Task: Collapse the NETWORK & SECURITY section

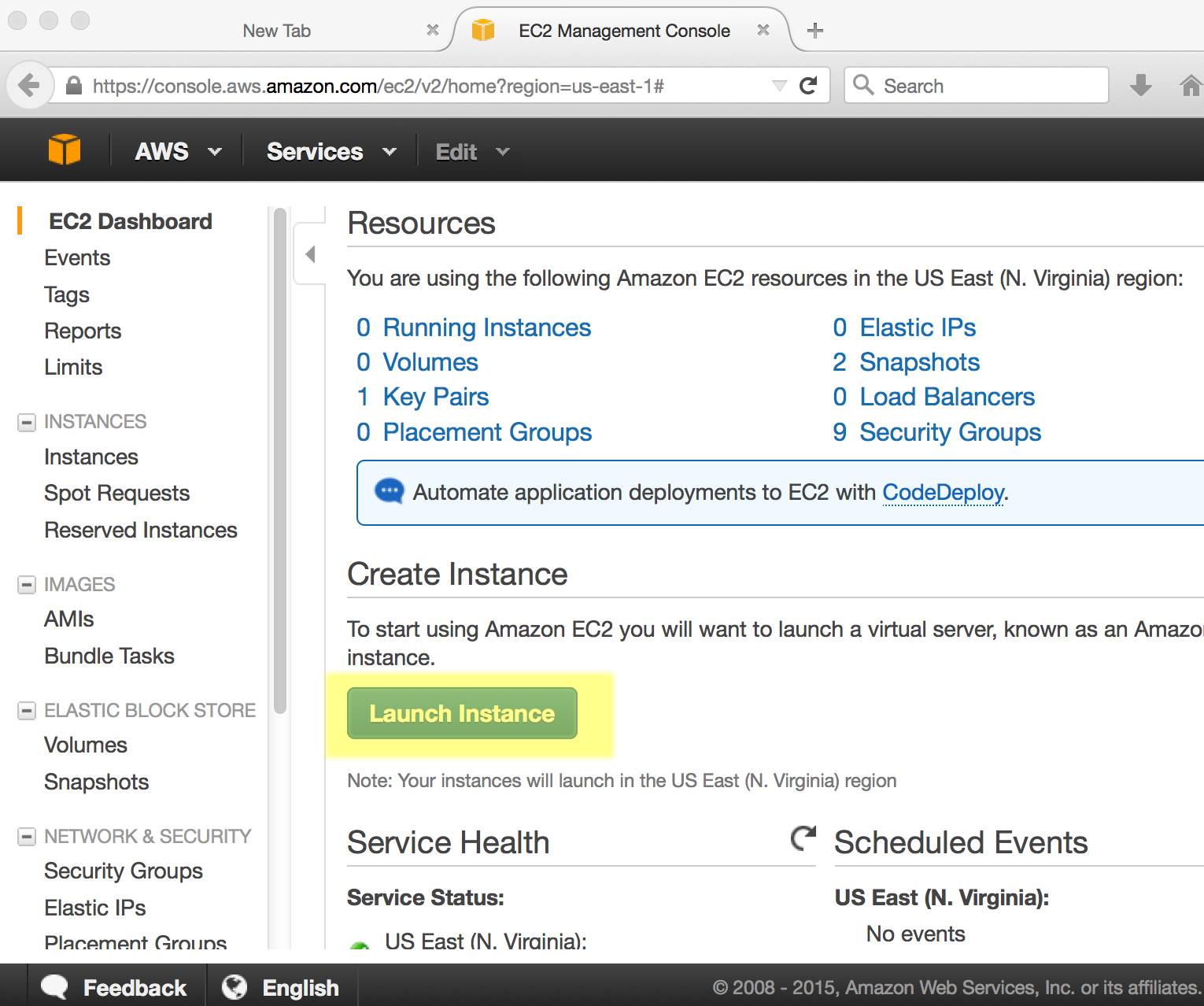Action: tap(27, 836)
